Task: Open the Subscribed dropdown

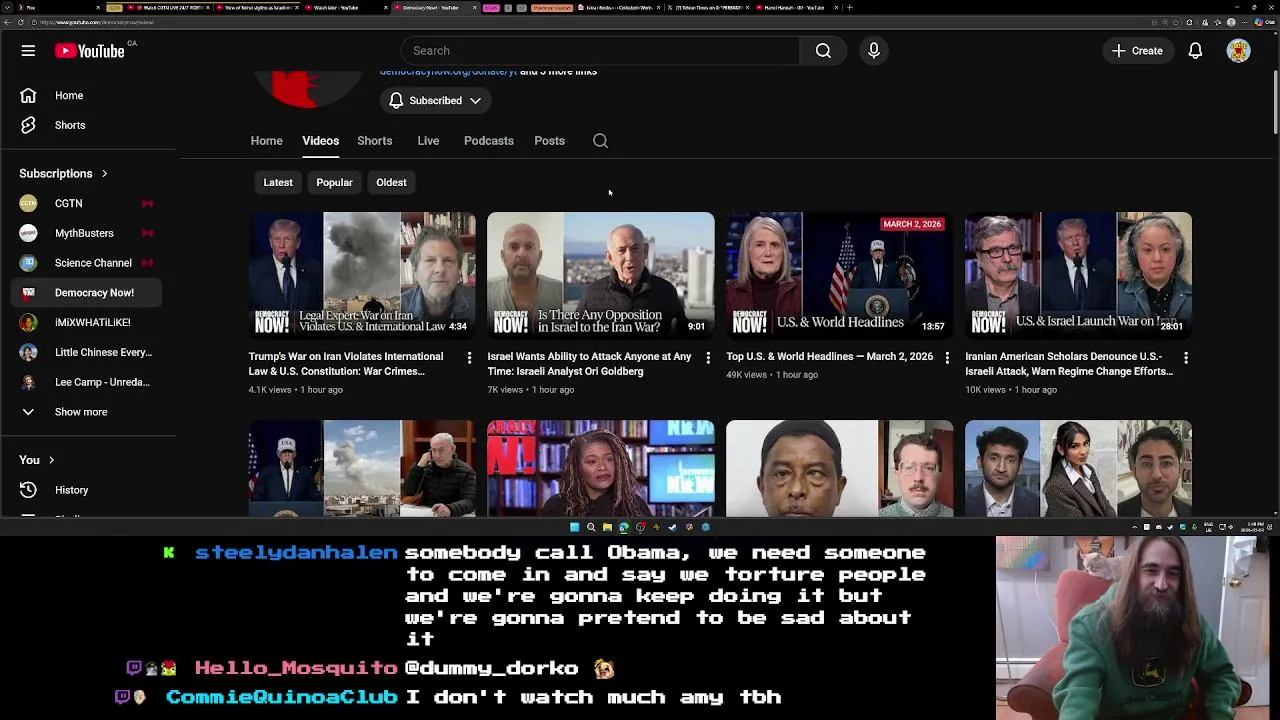Action: click(435, 100)
